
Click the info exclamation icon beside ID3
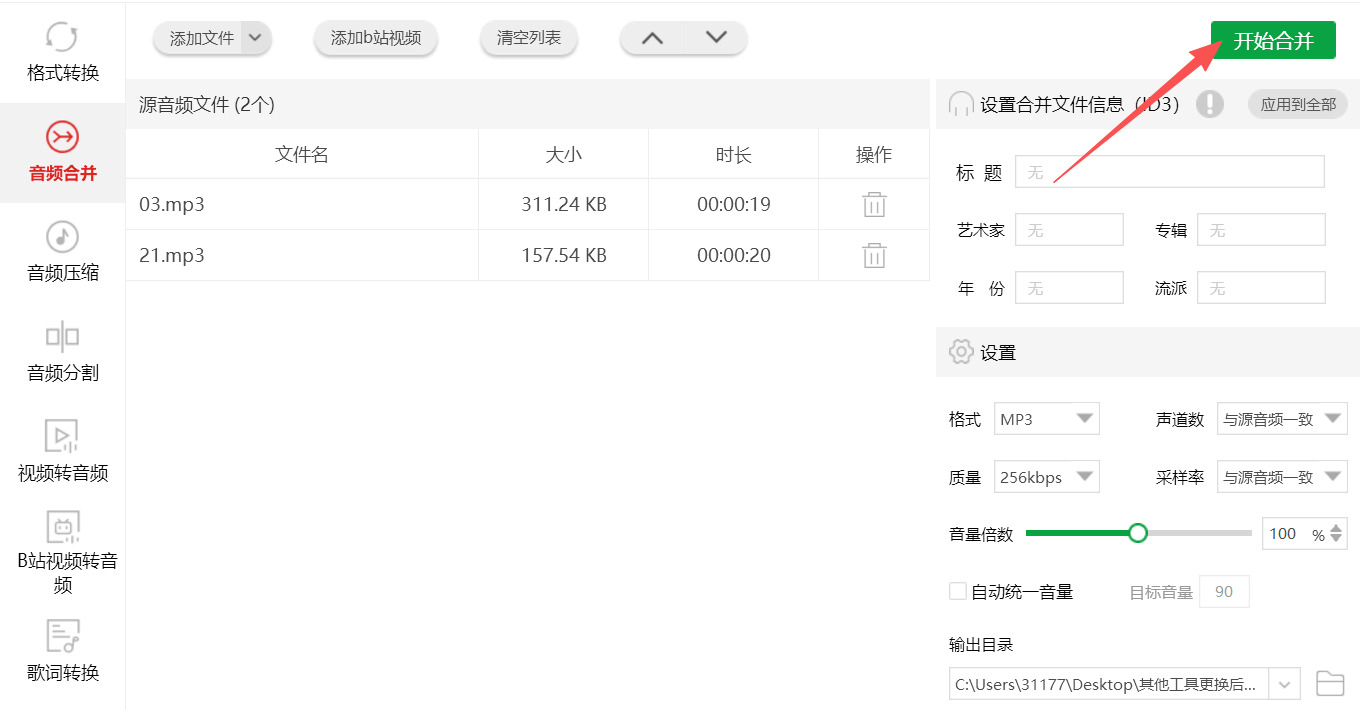tap(1210, 104)
